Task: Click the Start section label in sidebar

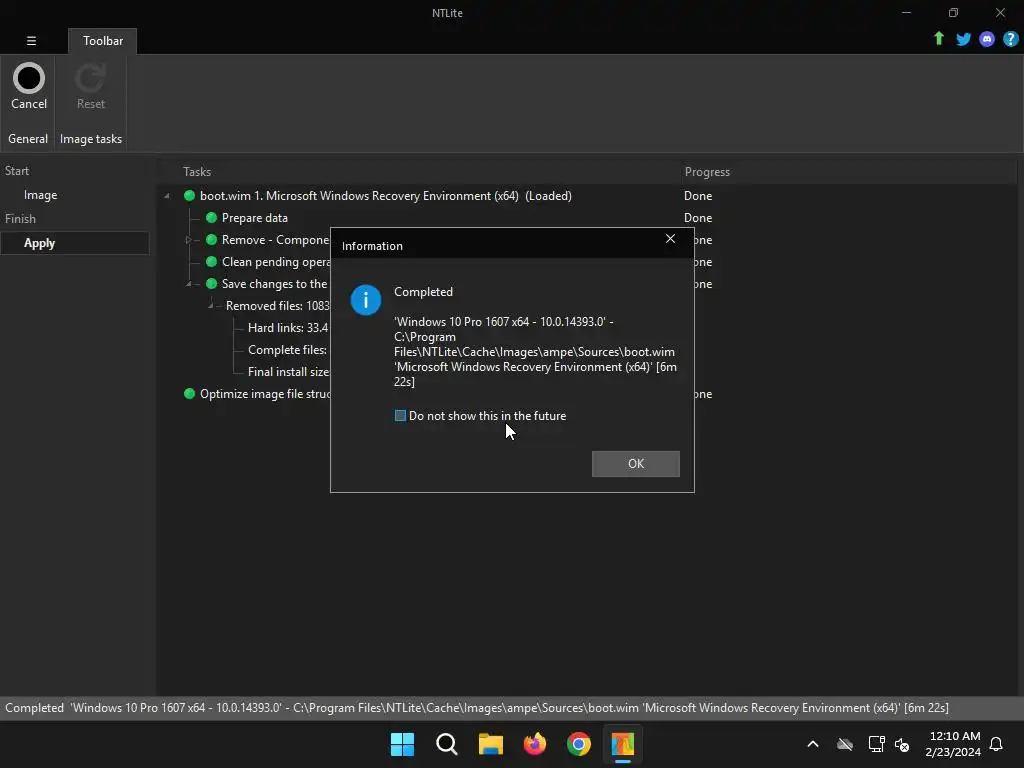Action: [x=17, y=171]
